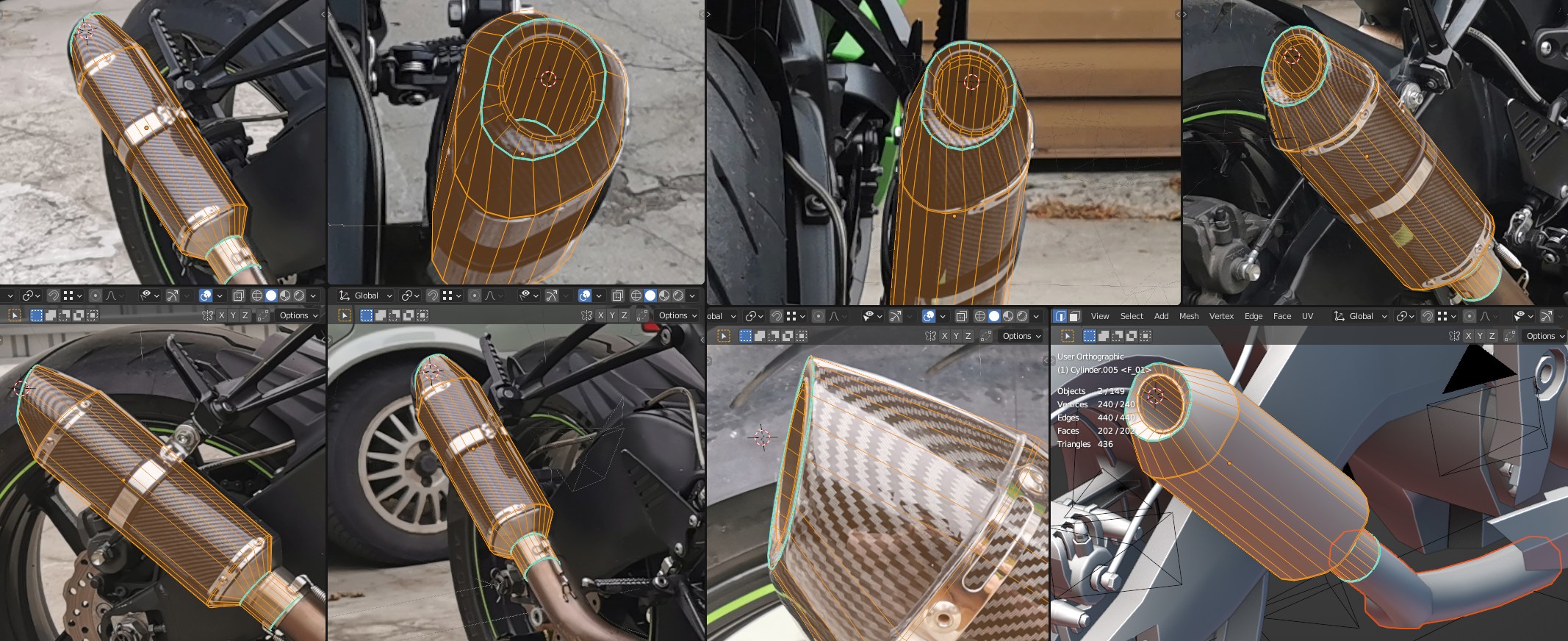Open overlays dropdown in leftmost lower viewport

tap(219, 296)
